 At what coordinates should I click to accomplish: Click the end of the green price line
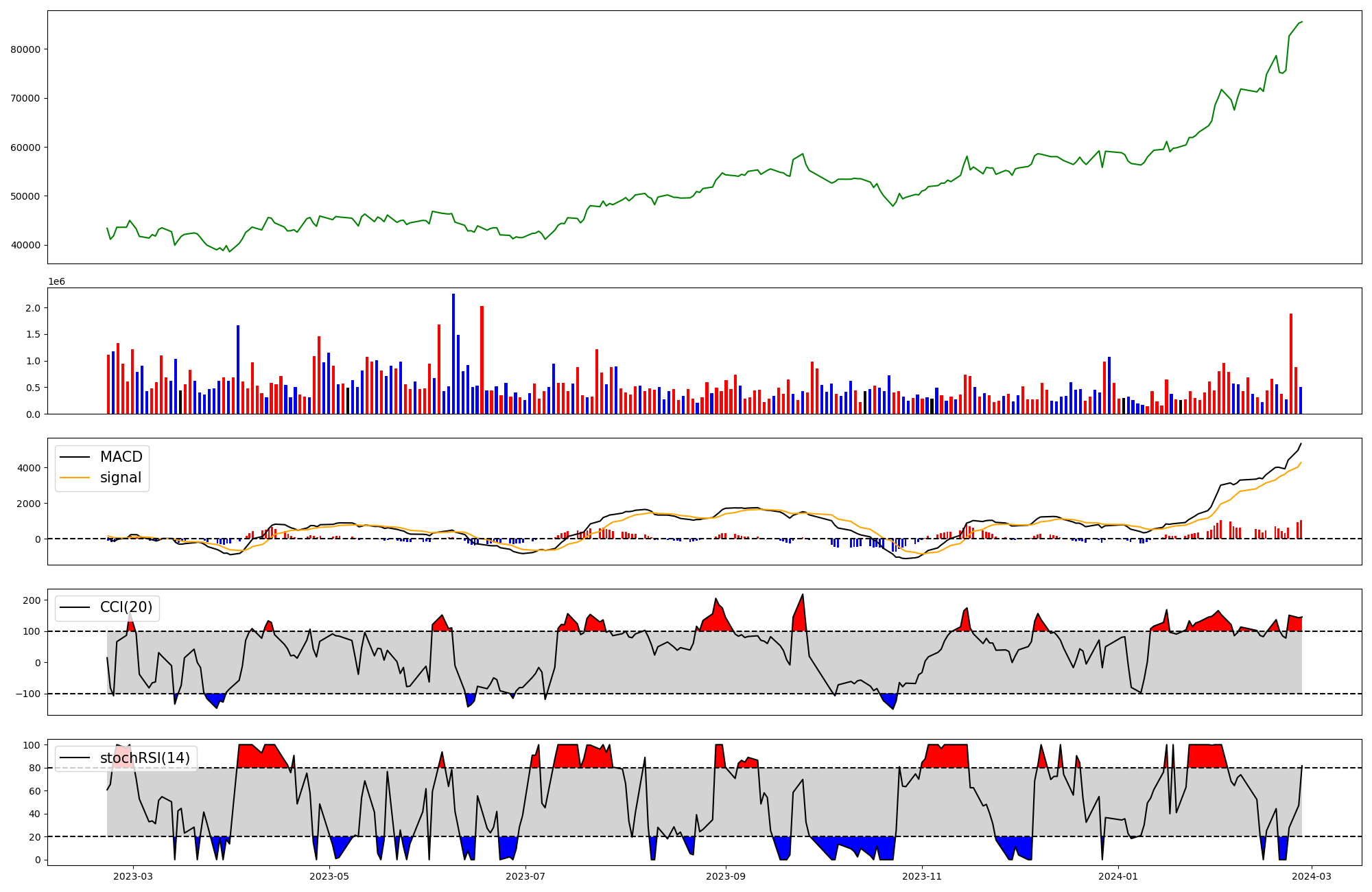coord(1301,22)
